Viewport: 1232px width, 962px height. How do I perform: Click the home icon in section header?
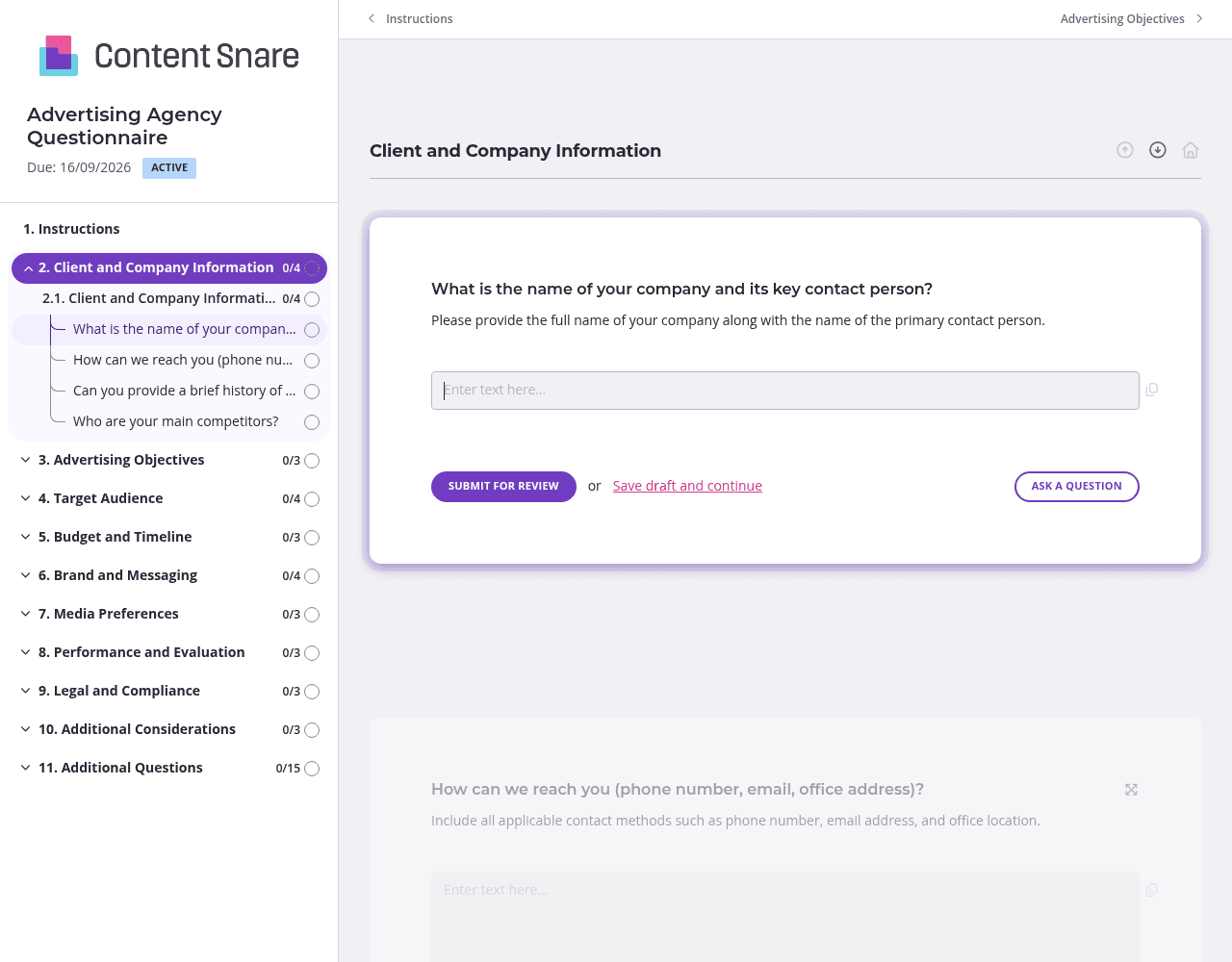click(1191, 150)
